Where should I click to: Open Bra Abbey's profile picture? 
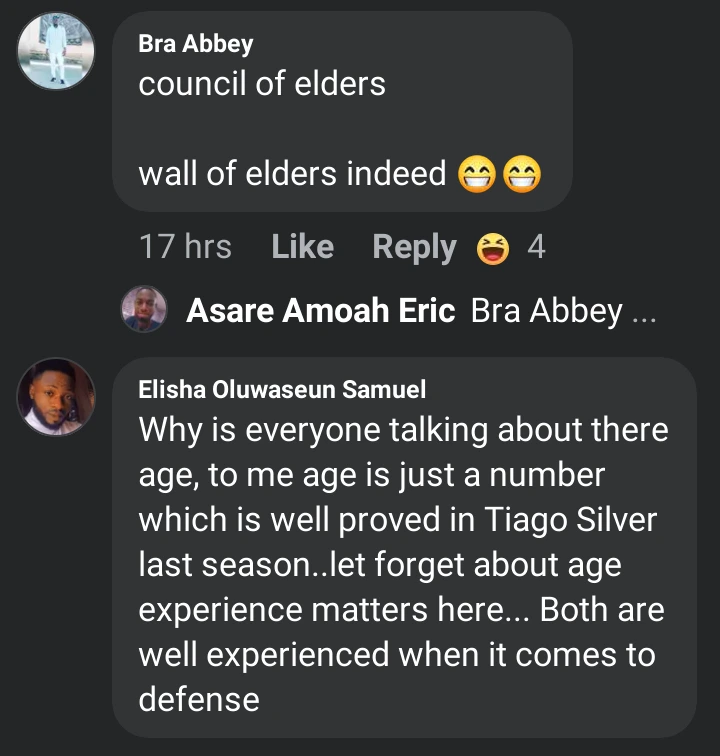56,53
